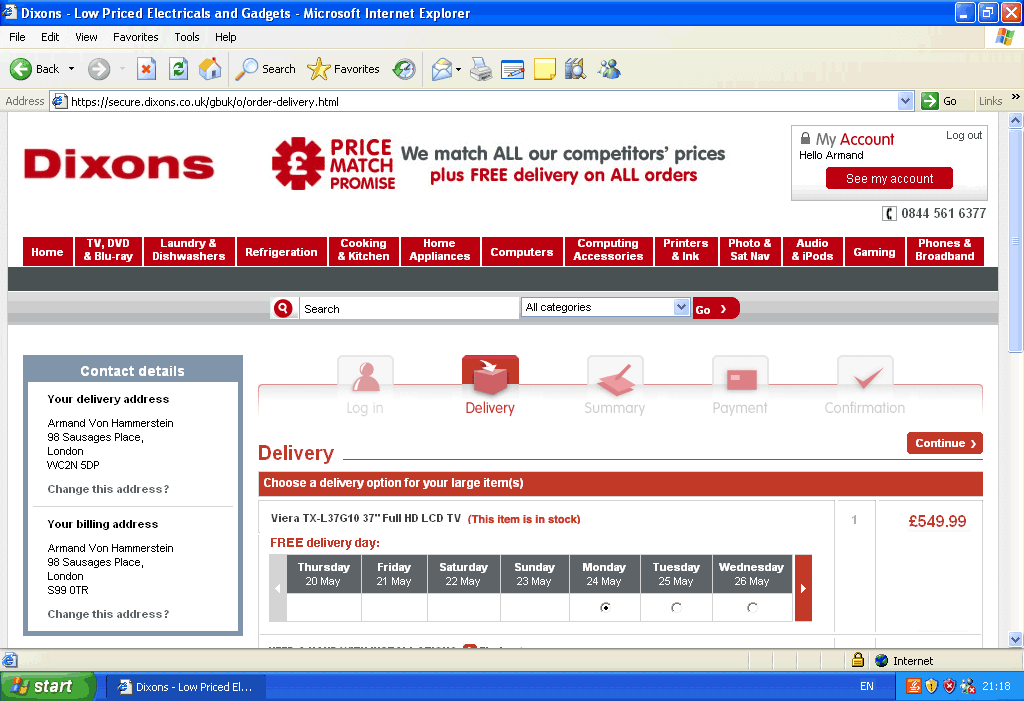Viewport: 1024px width, 701px height.
Task: Open Favorites star toolbar button
Action: pyautogui.click(x=344, y=69)
